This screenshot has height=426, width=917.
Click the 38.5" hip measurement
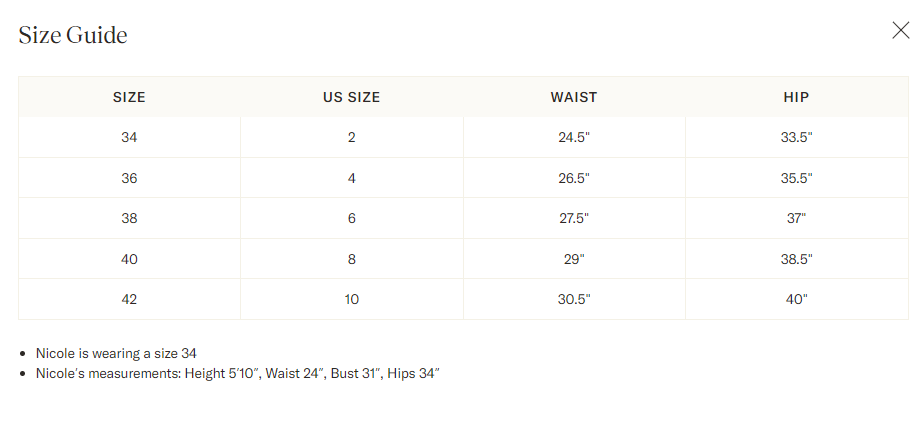[x=797, y=259]
